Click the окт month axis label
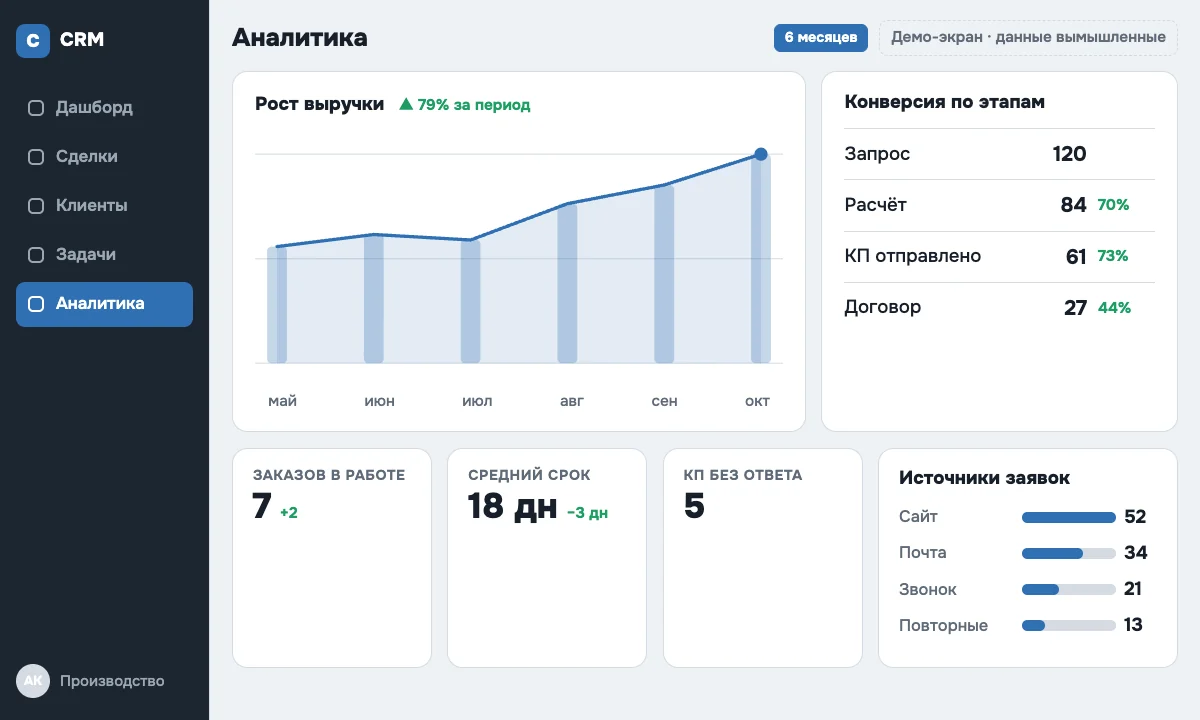1200x720 pixels. (x=757, y=401)
